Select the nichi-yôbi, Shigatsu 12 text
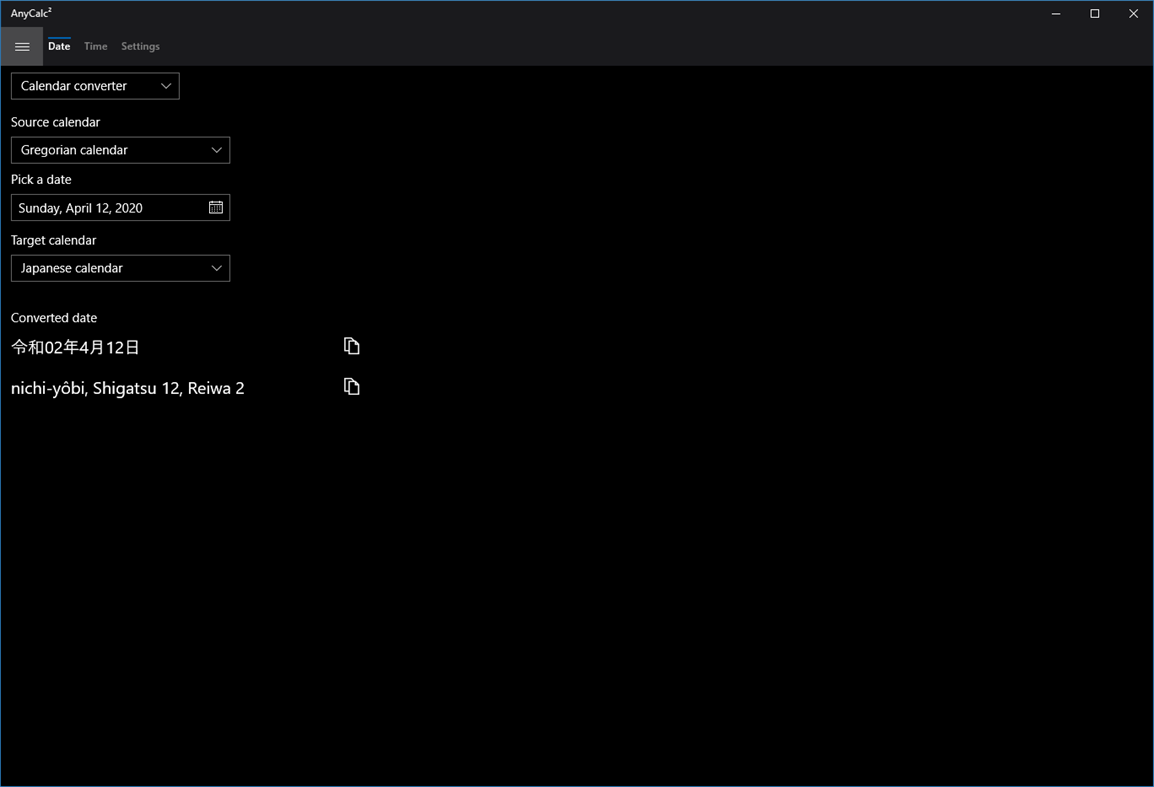Screen dimensions: 1154x787 tap(127, 388)
